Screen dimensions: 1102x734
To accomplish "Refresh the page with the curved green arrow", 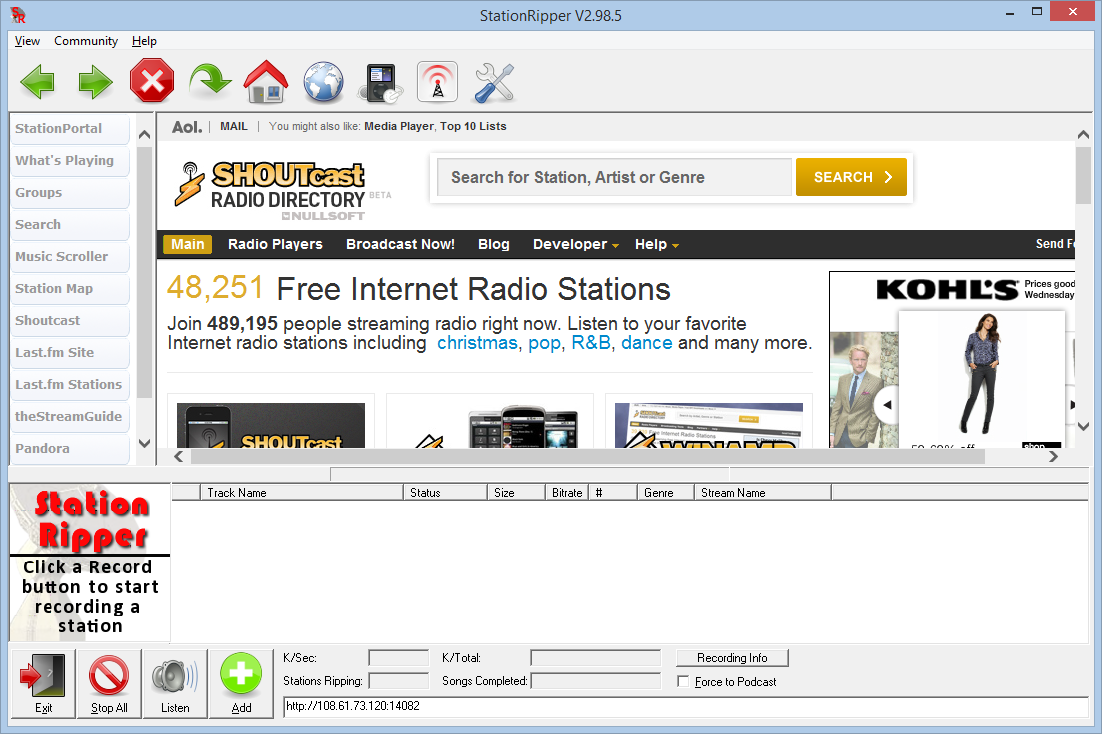I will 209,81.
